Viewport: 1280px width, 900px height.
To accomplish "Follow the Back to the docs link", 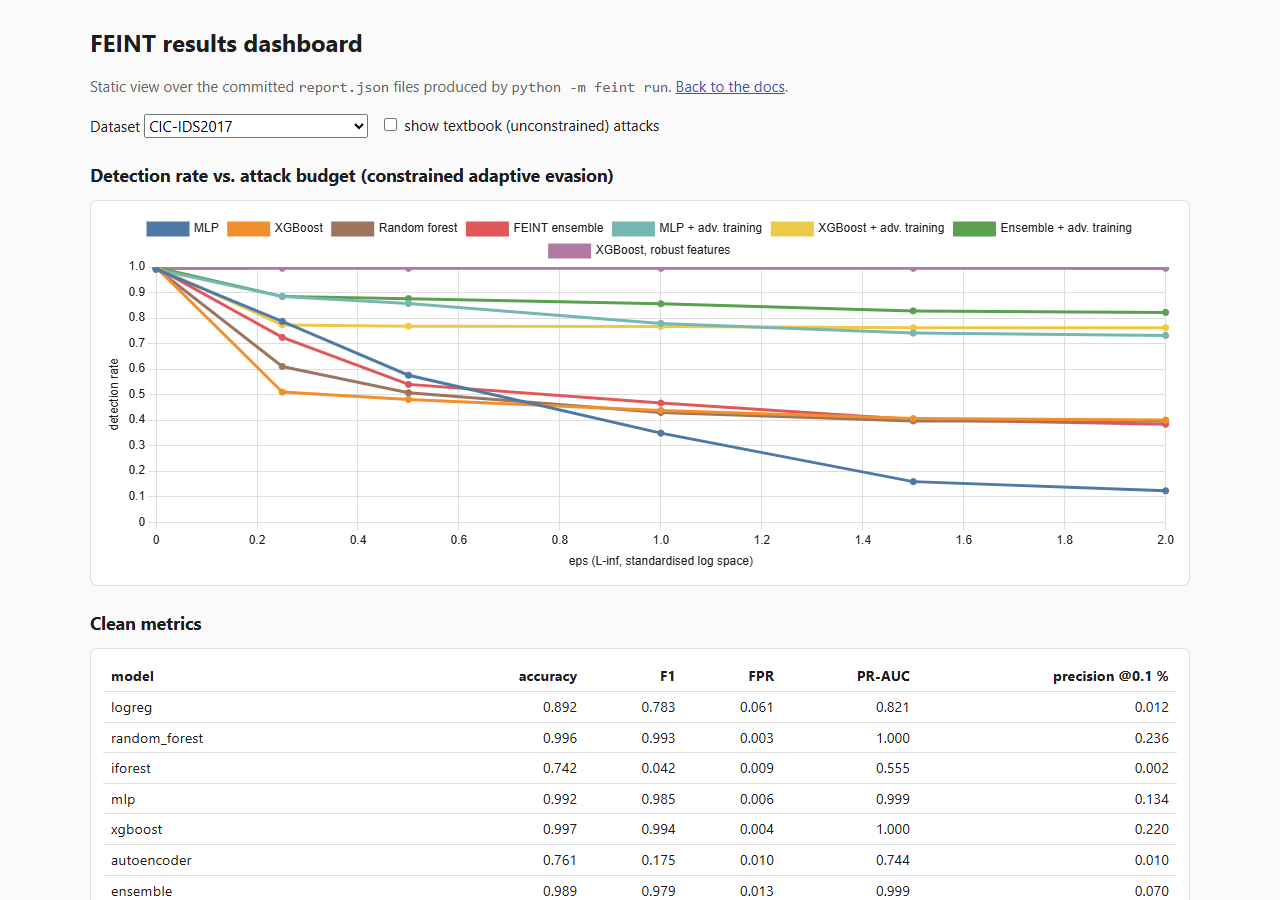I will click(x=730, y=87).
